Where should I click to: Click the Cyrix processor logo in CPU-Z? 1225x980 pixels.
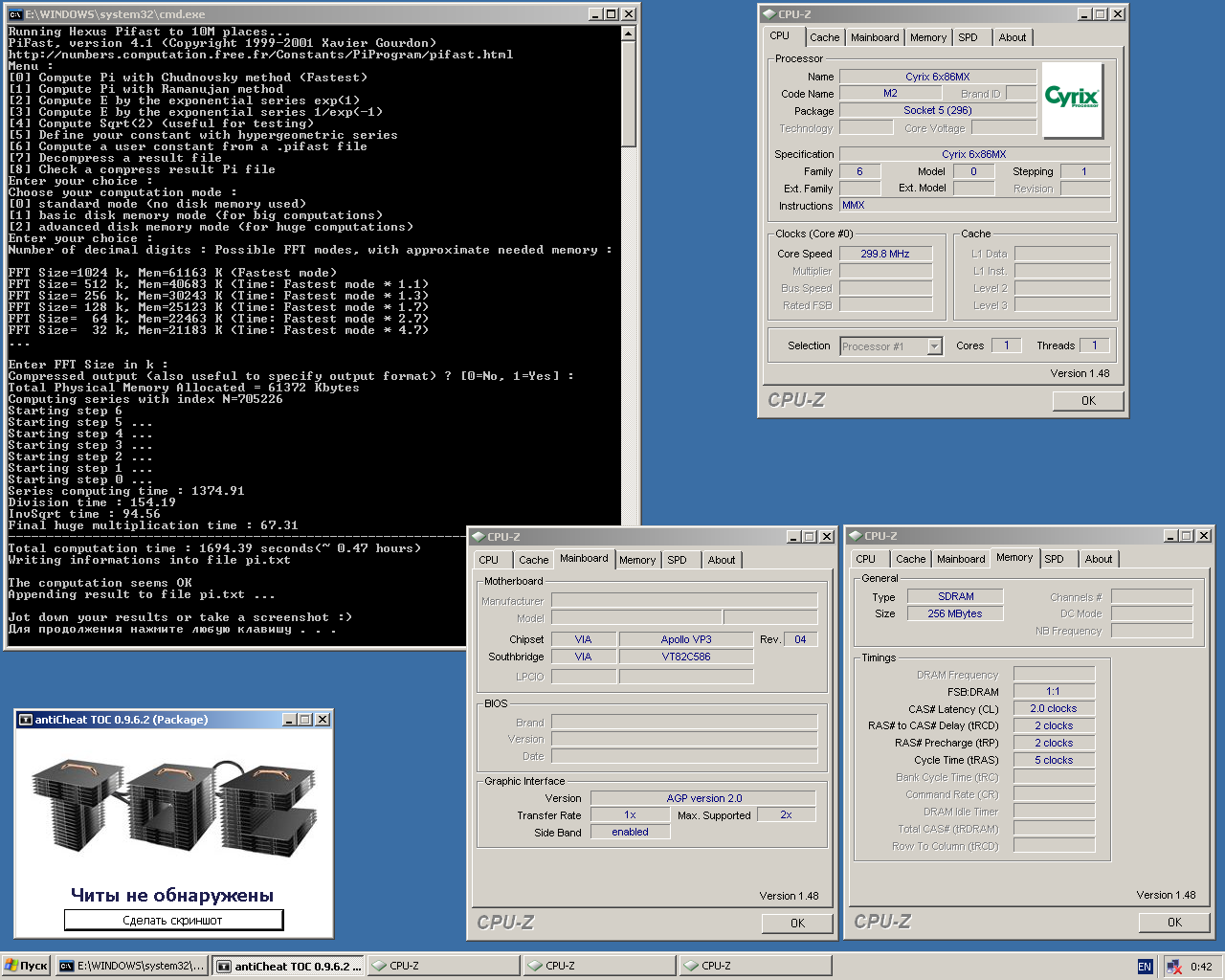point(1072,100)
